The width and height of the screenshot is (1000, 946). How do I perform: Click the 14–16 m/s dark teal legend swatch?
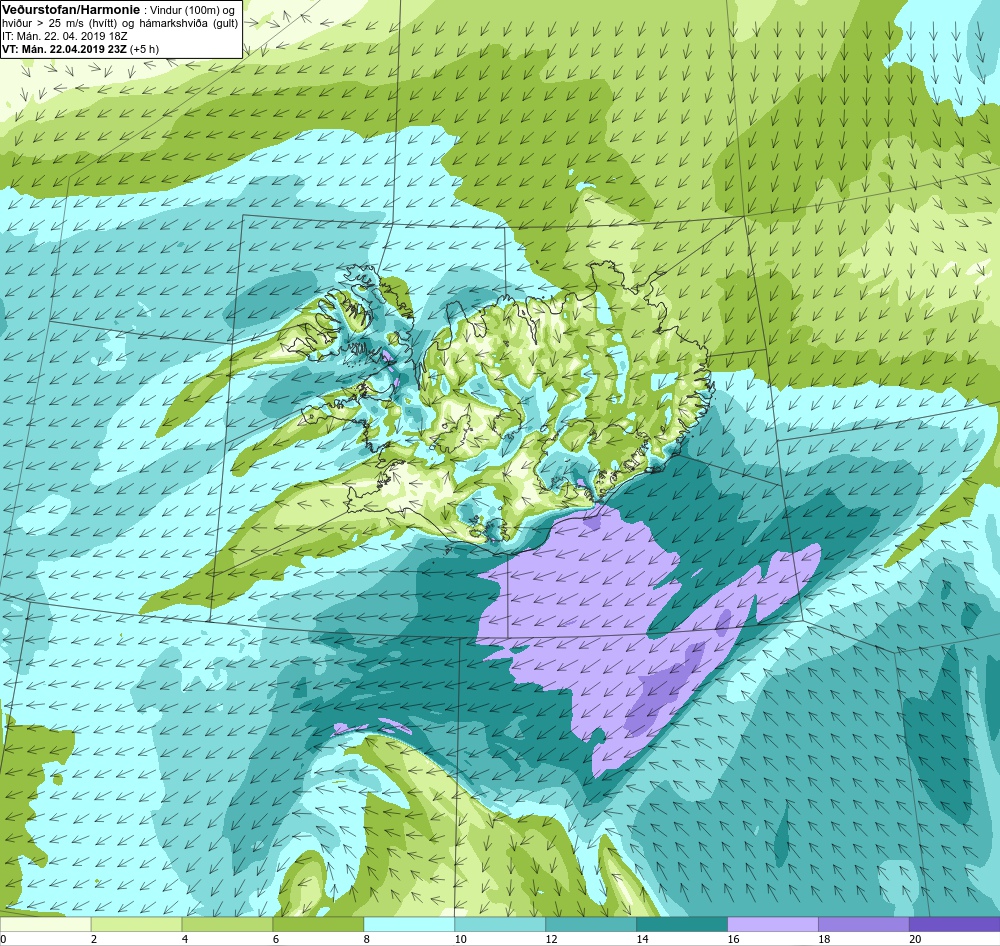682,924
